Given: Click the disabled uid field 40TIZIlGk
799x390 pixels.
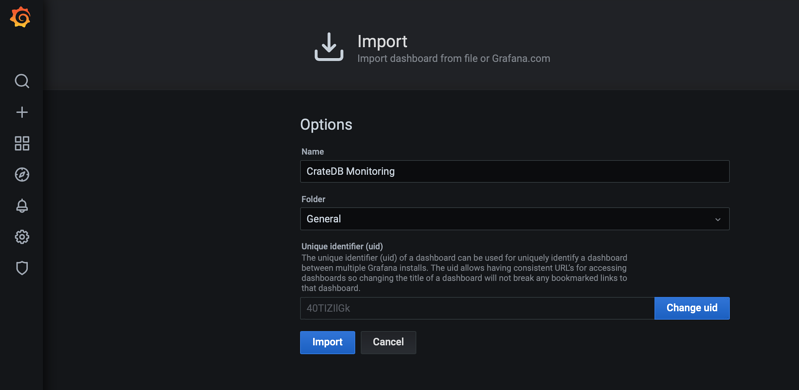Looking at the screenshot, I should tap(477, 308).
